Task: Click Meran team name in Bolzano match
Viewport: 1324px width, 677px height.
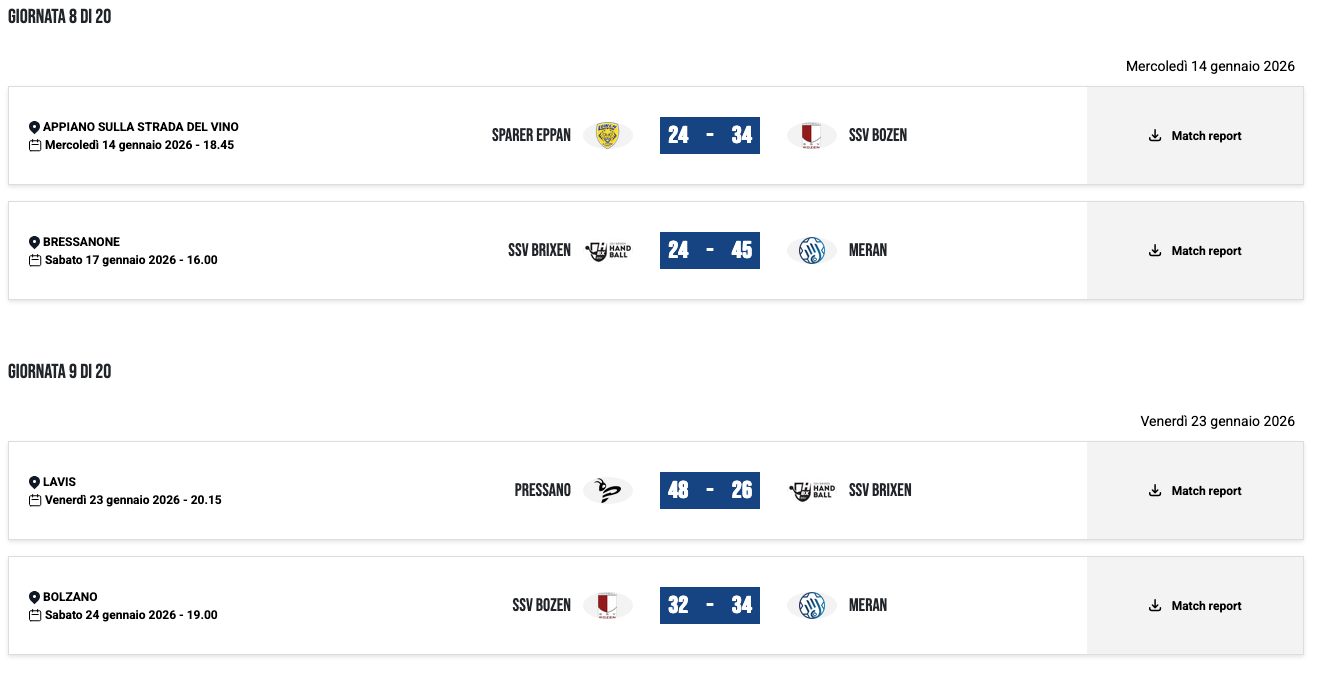Action: 867,606
